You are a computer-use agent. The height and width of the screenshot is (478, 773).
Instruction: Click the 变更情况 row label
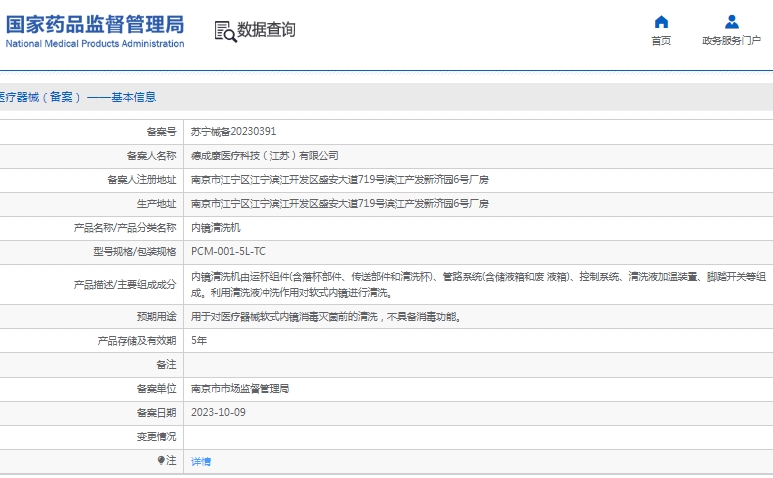coord(156,437)
